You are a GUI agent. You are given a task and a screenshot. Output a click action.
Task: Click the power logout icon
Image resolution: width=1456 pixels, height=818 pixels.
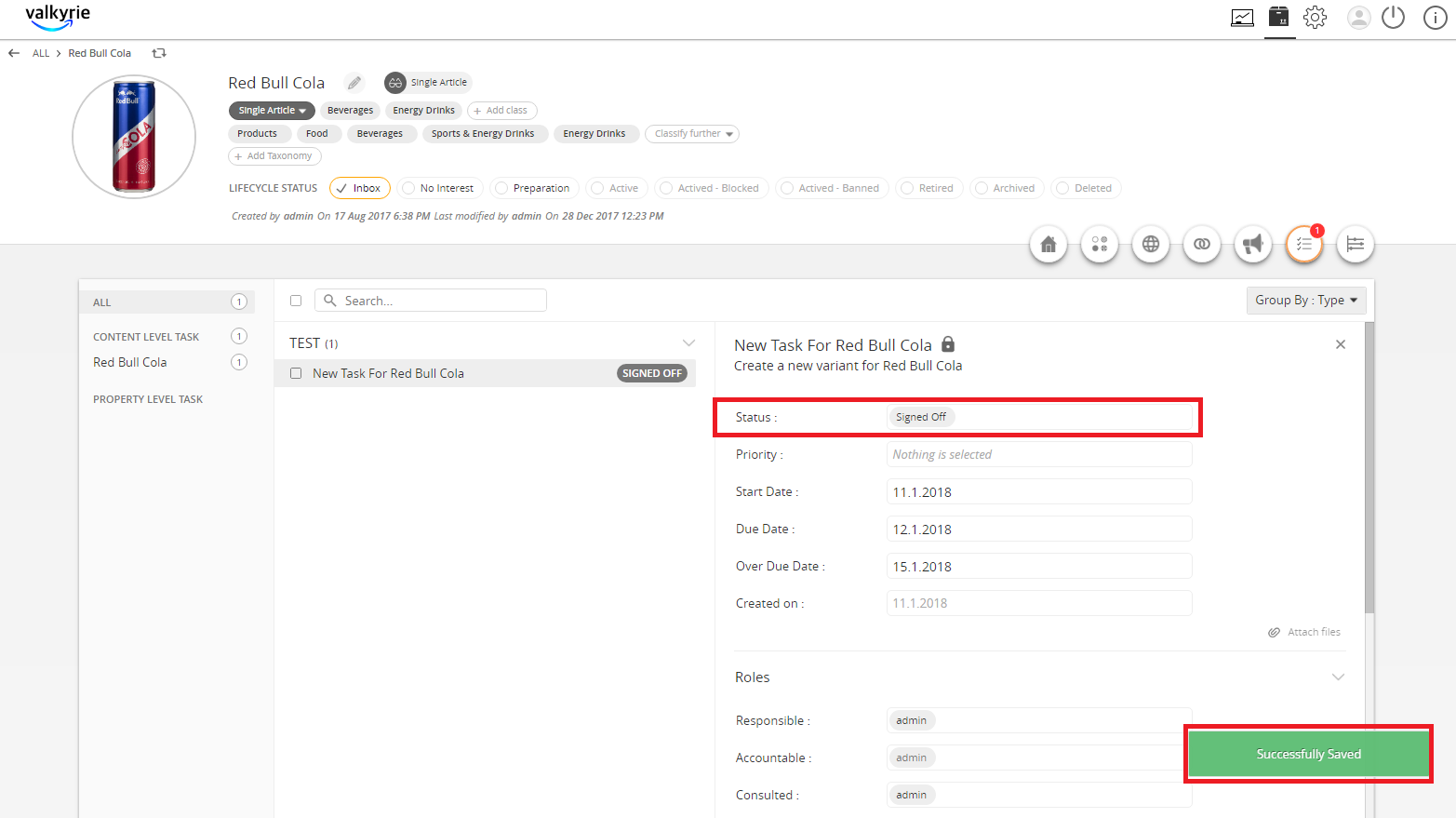coord(1393,18)
